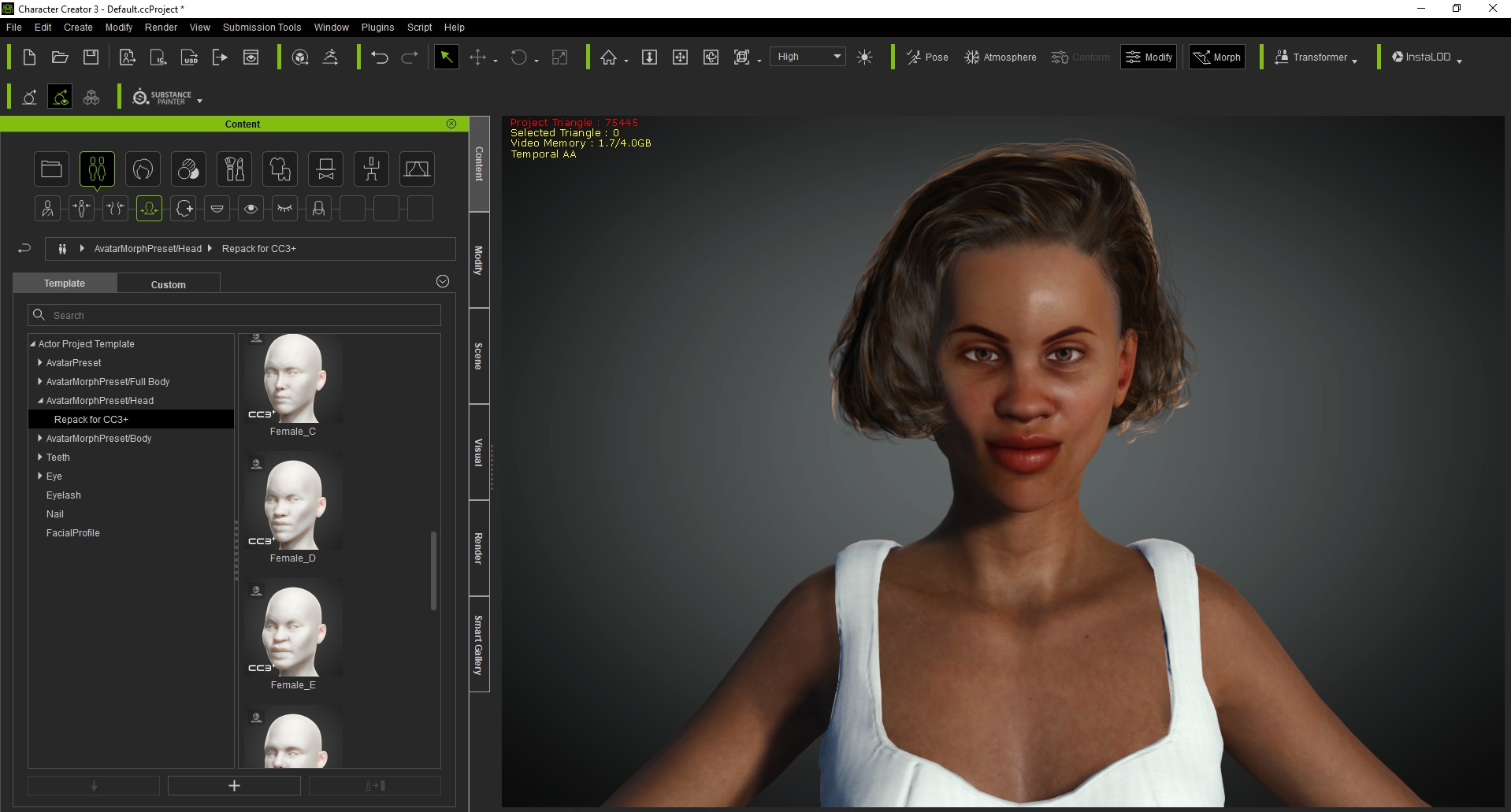
Task: Select the Cloth content category
Action: coord(280,169)
